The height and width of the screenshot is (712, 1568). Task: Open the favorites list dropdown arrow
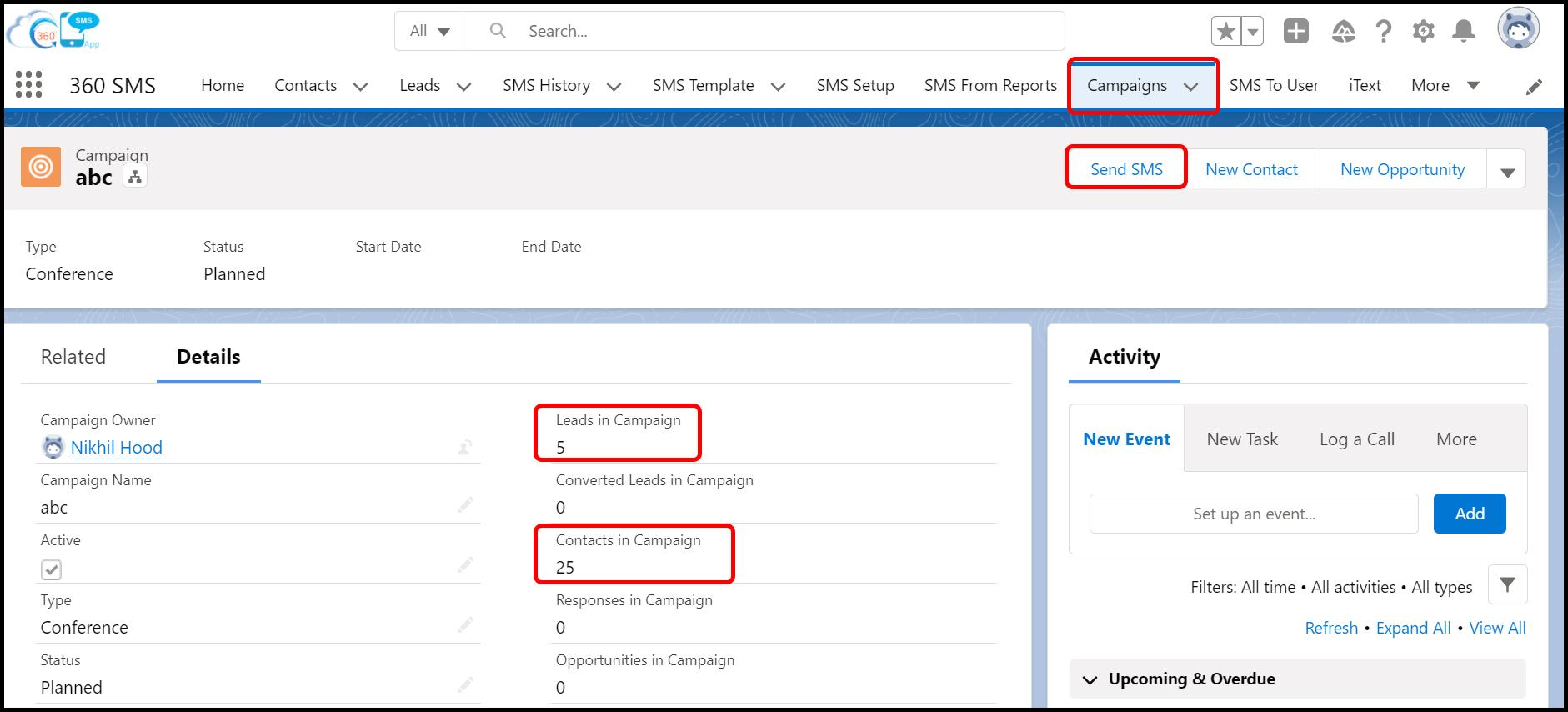coord(1252,32)
